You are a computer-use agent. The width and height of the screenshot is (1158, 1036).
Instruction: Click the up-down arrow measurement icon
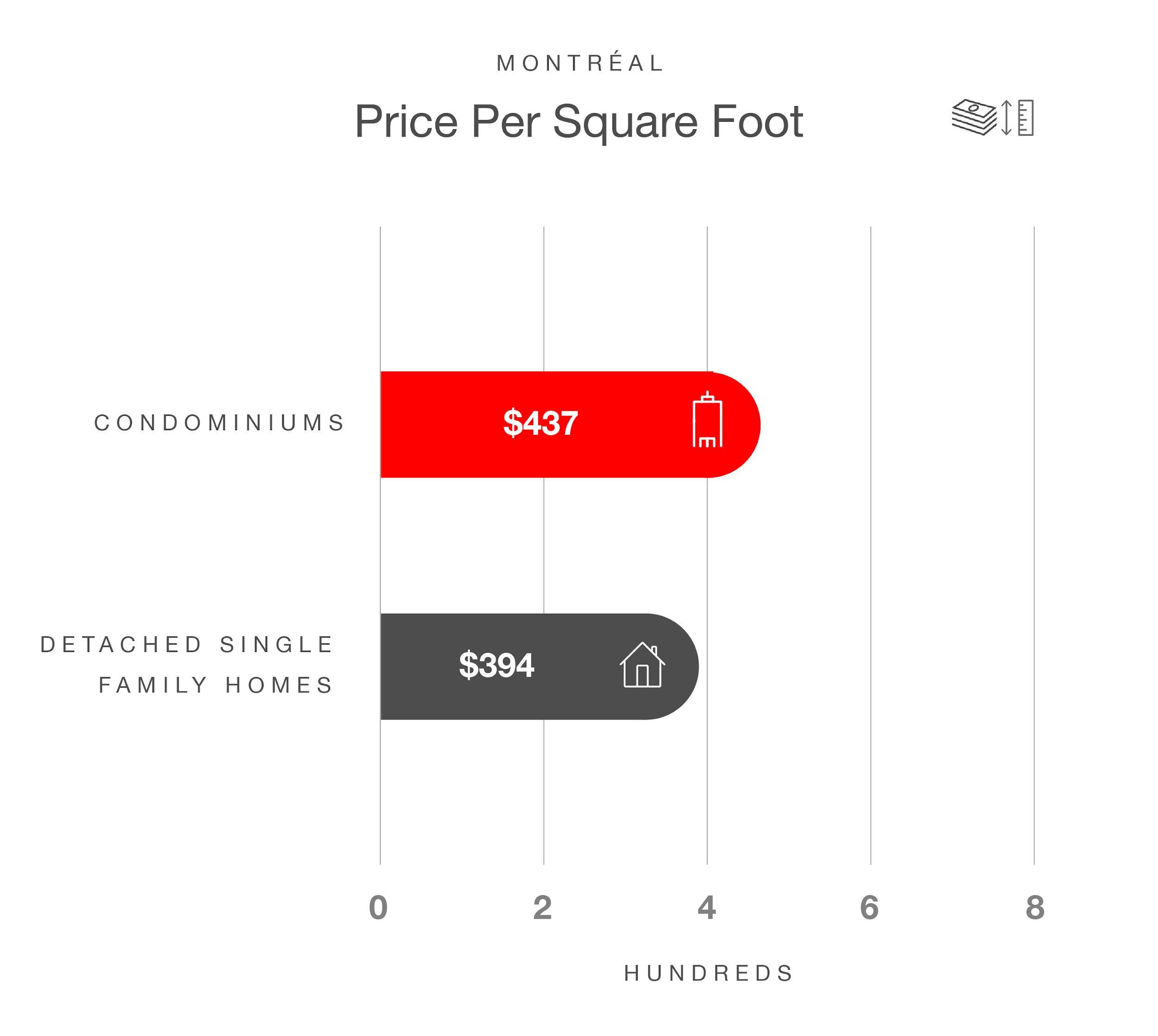point(1007,118)
